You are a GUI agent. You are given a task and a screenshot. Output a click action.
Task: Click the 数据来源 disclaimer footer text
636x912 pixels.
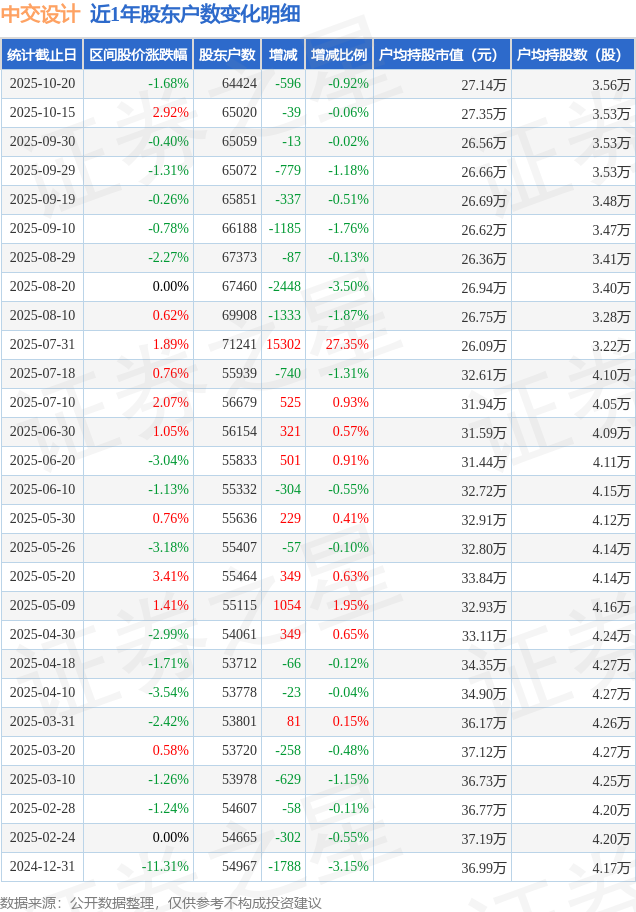click(161, 902)
